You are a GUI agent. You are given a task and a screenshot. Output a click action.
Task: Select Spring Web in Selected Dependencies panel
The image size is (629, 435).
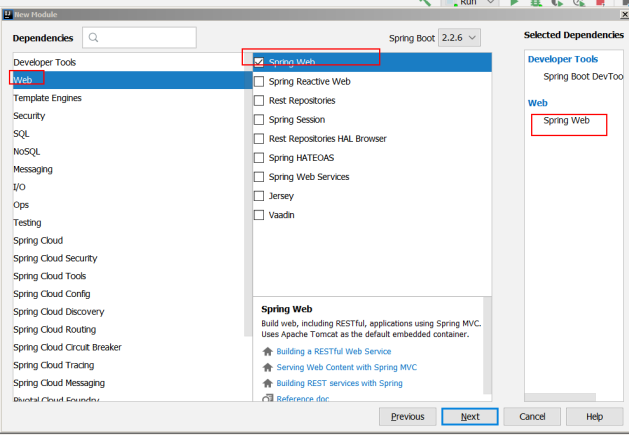tap(566, 120)
